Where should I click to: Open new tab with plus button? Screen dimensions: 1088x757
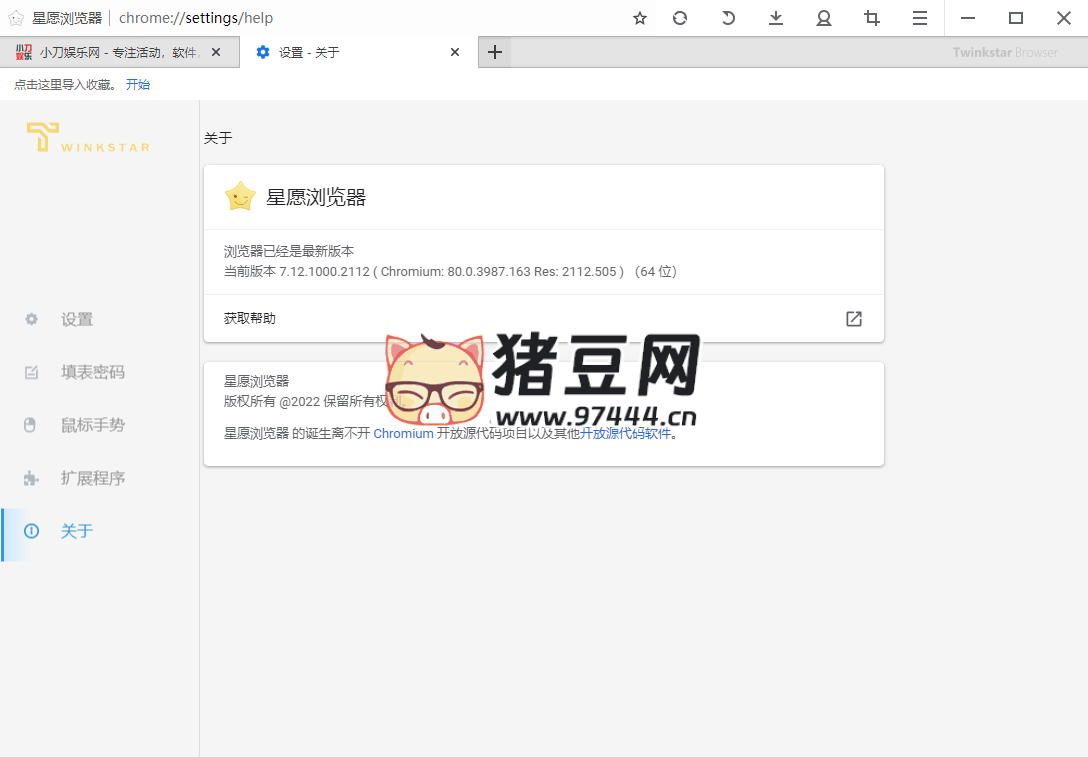(x=495, y=52)
